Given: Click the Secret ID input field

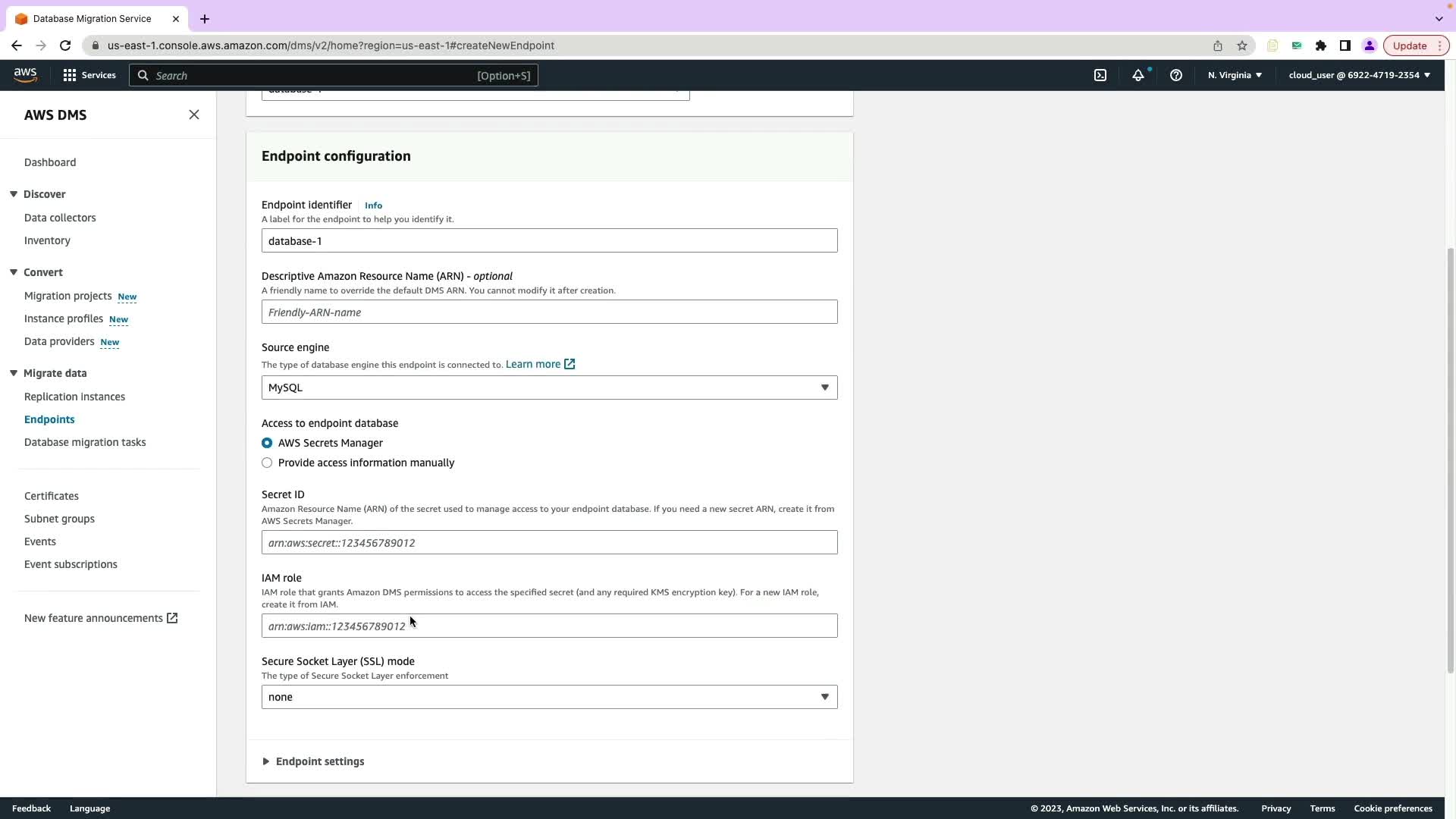Looking at the screenshot, I should (x=549, y=543).
